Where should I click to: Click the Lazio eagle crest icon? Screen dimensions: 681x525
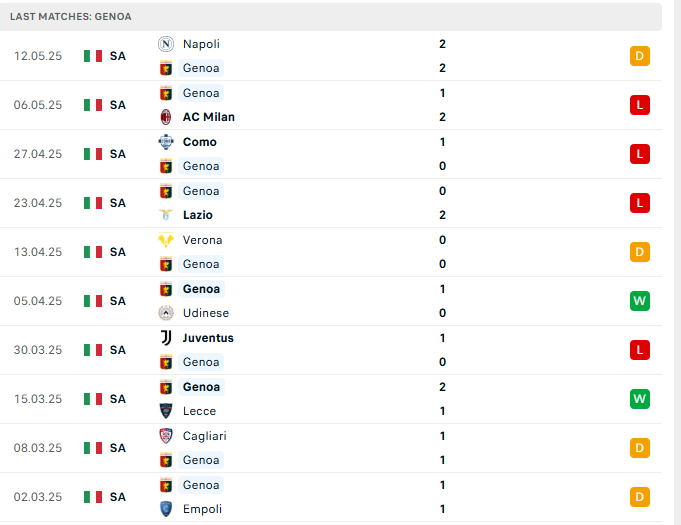pos(165,215)
